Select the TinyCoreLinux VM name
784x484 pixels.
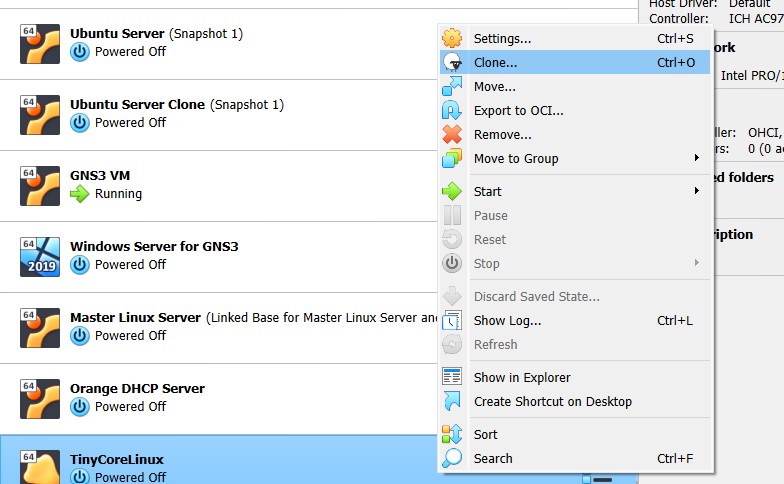117,460
